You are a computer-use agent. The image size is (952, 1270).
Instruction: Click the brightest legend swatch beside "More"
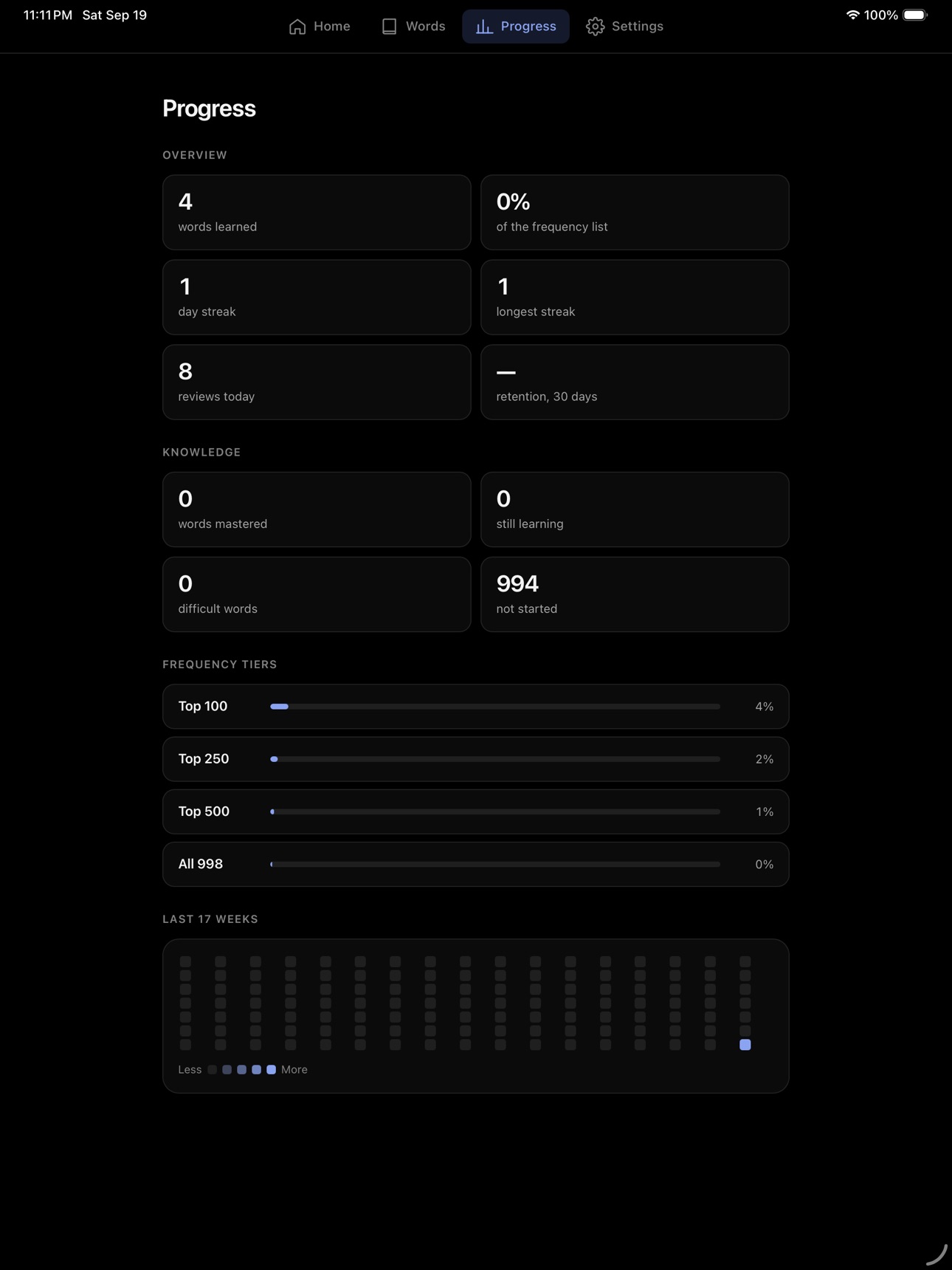[272, 1070]
